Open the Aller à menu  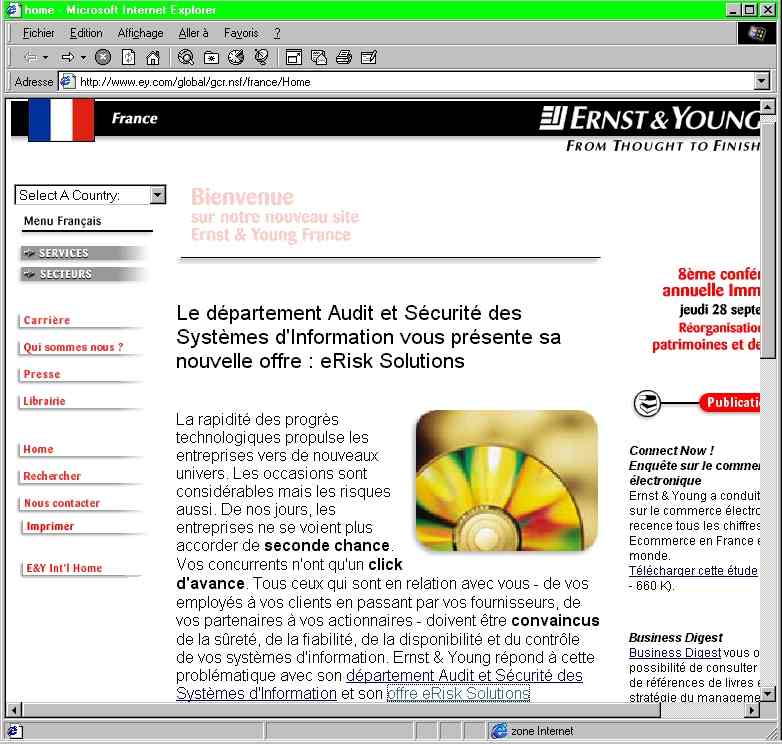click(x=194, y=33)
